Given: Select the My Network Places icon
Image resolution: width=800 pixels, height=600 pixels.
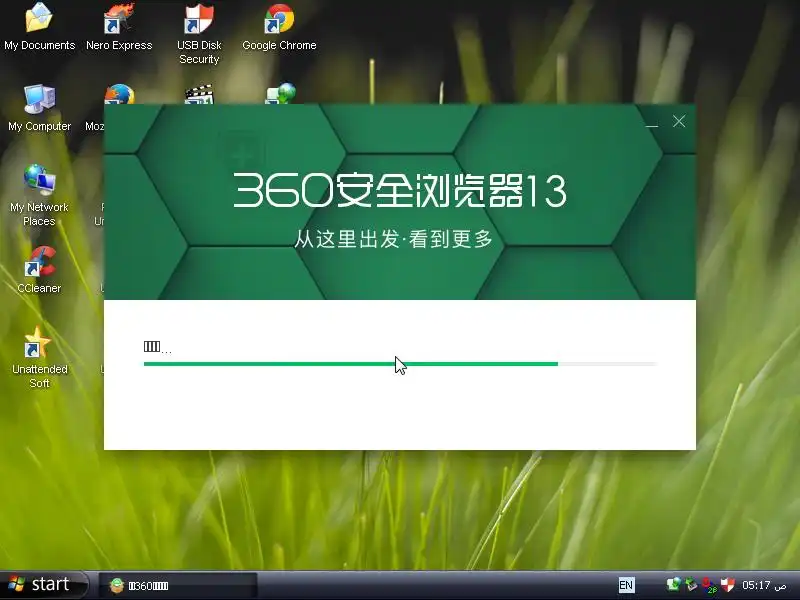Looking at the screenshot, I should point(39,196).
